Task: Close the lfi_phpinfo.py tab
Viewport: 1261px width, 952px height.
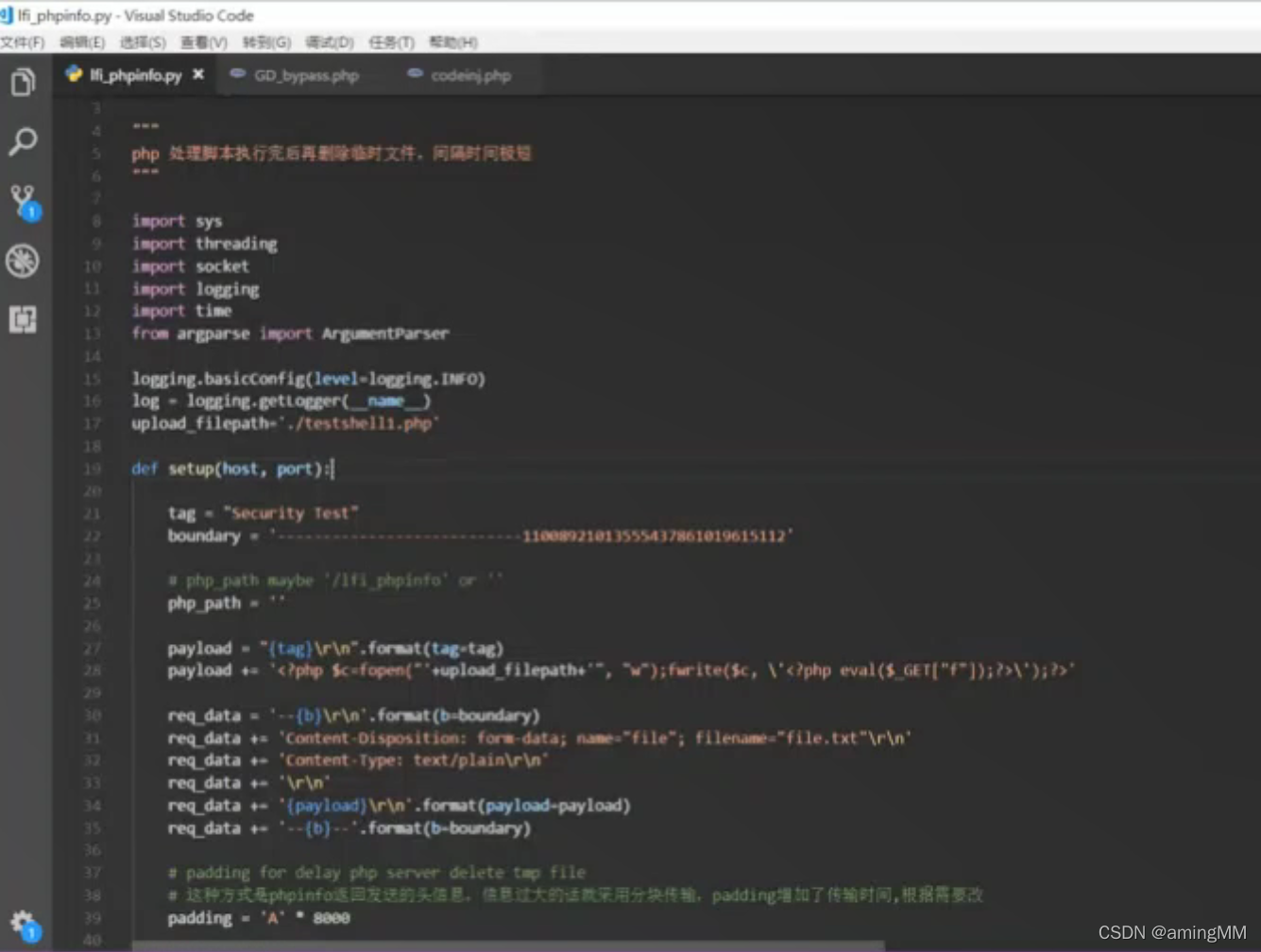Action: click(x=198, y=74)
